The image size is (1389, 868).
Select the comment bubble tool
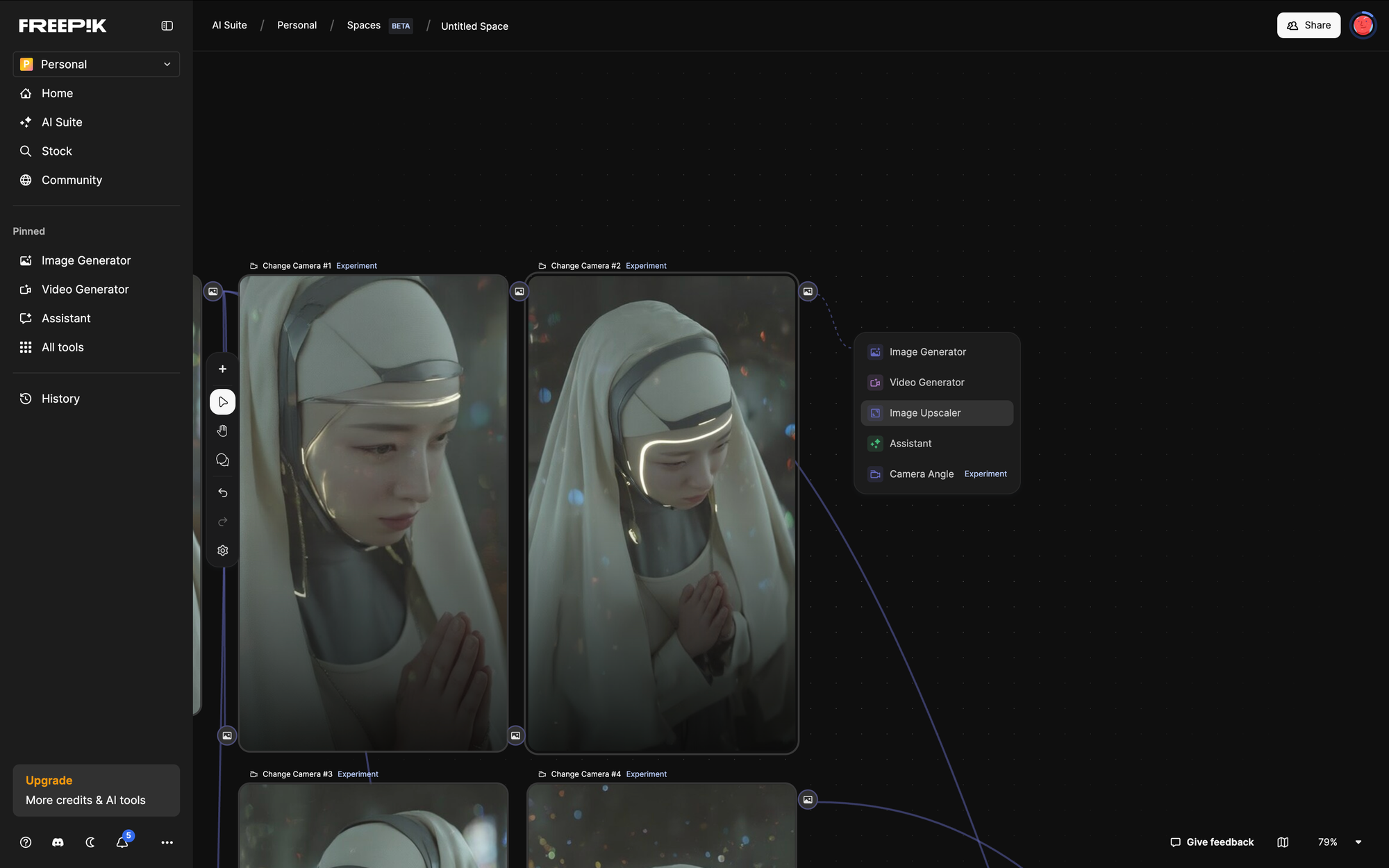[x=222, y=460]
